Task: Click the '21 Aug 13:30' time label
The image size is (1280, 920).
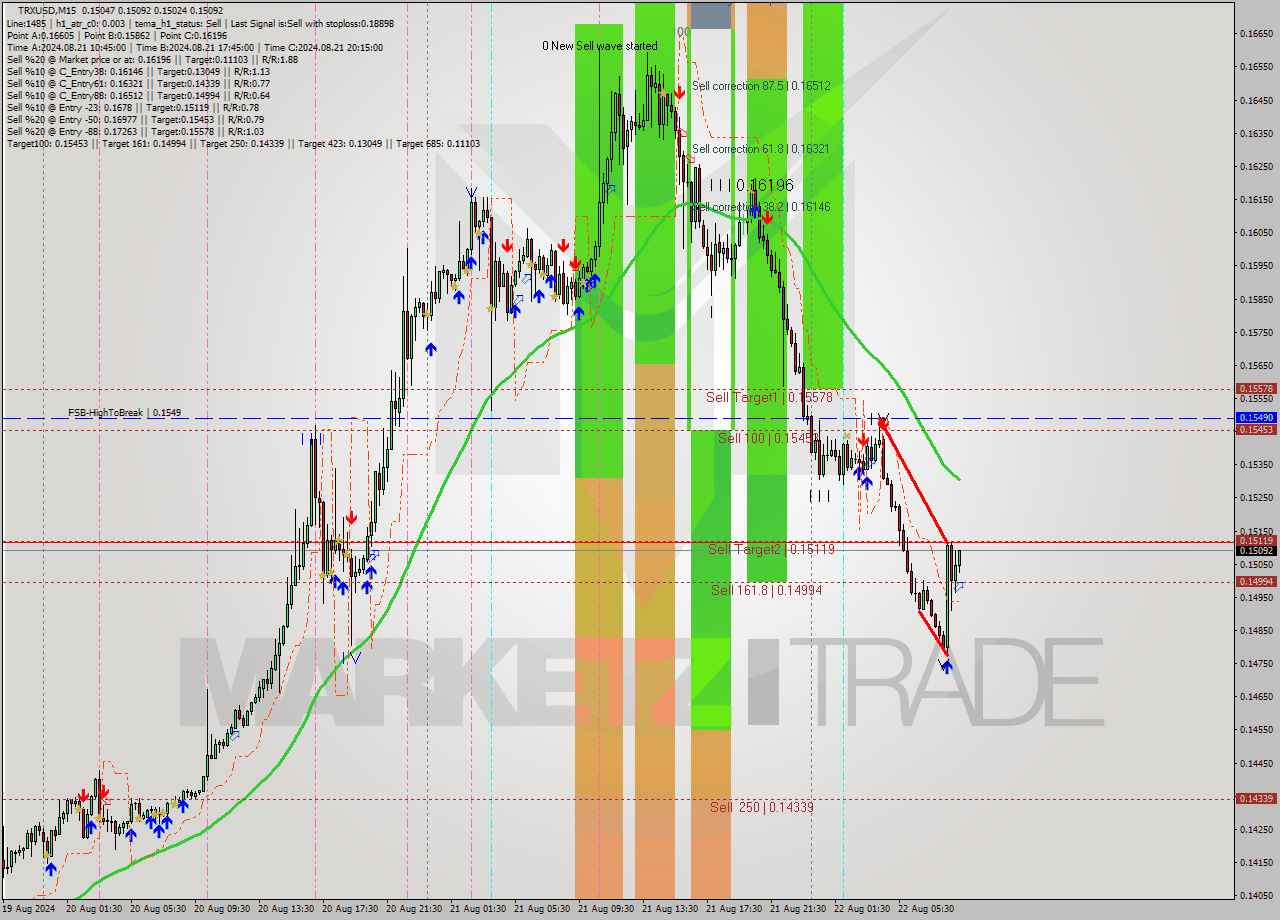Action: 670,909
